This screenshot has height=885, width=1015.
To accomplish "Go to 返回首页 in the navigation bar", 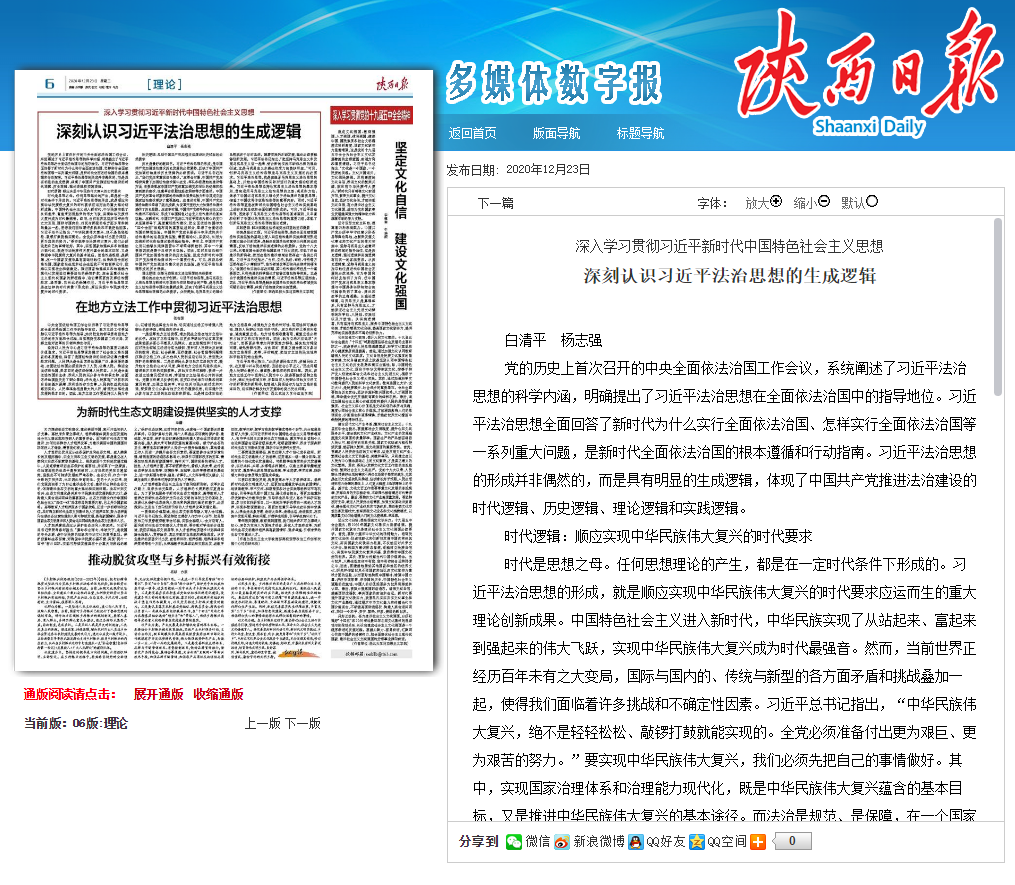I will (x=473, y=133).
